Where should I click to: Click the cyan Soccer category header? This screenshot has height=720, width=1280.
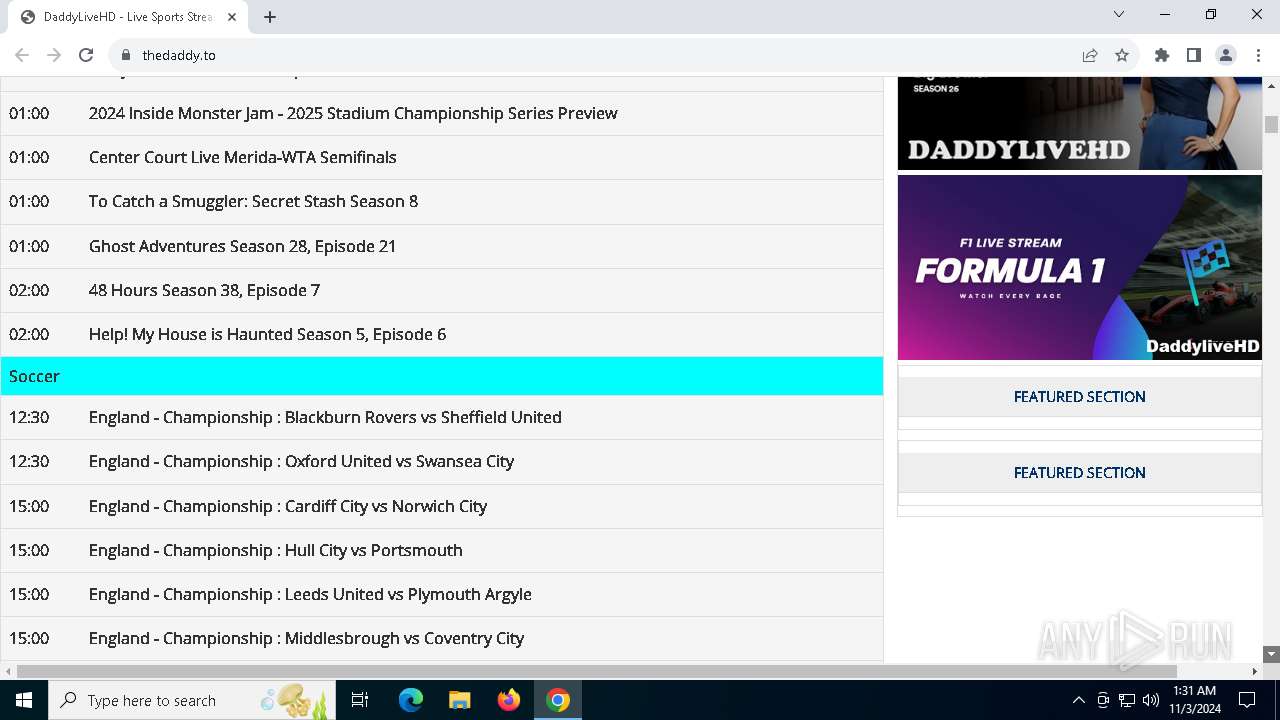tap(441, 376)
